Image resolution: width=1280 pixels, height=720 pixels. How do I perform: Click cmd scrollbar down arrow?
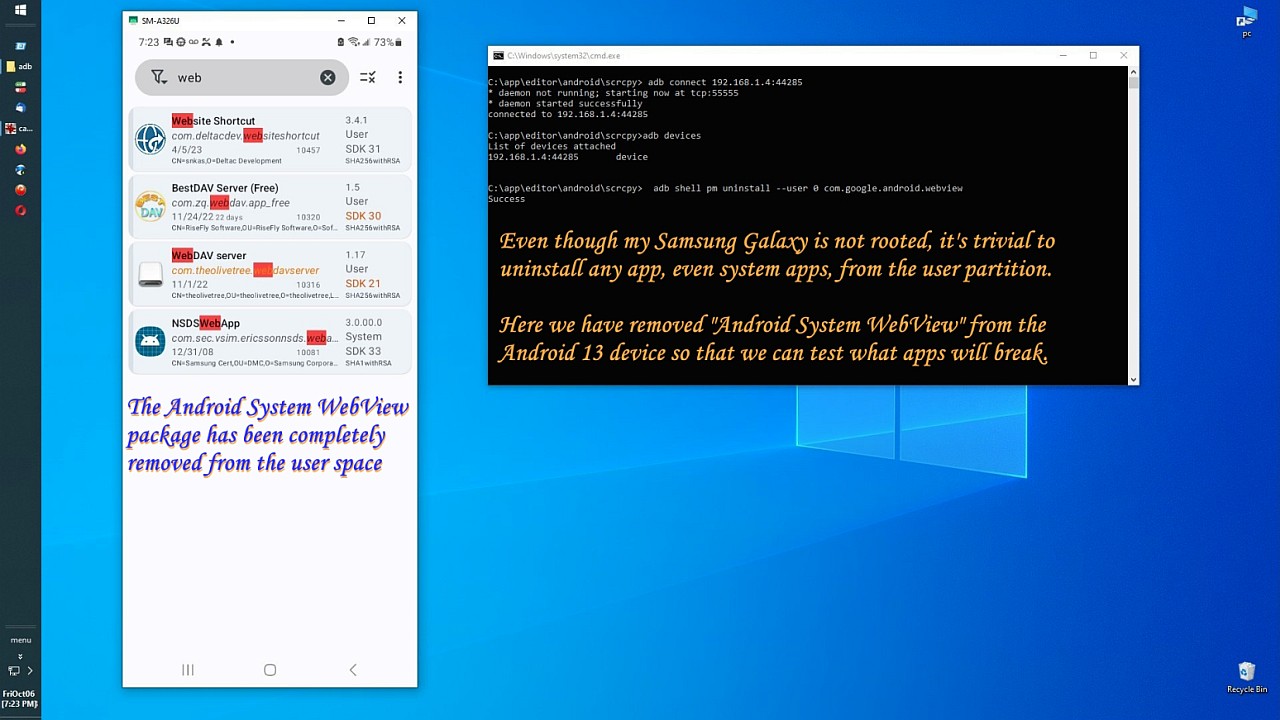(1133, 379)
